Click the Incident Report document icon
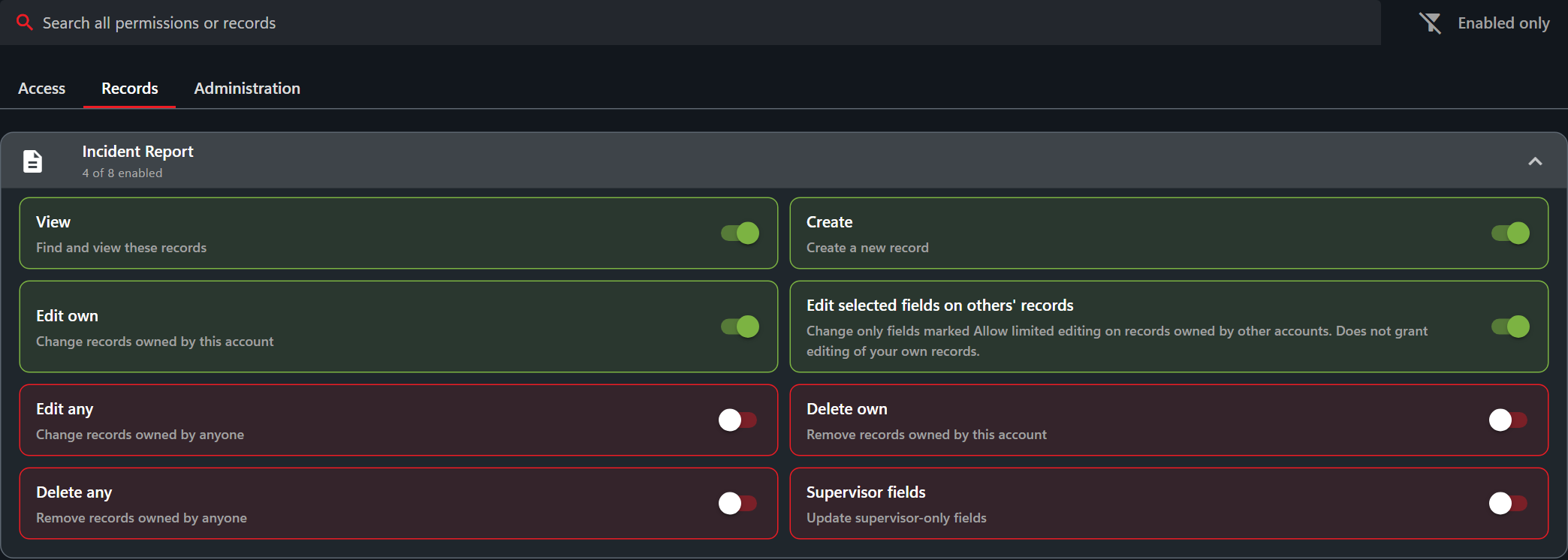Screen dimensions: 1568x560 (x=32, y=161)
